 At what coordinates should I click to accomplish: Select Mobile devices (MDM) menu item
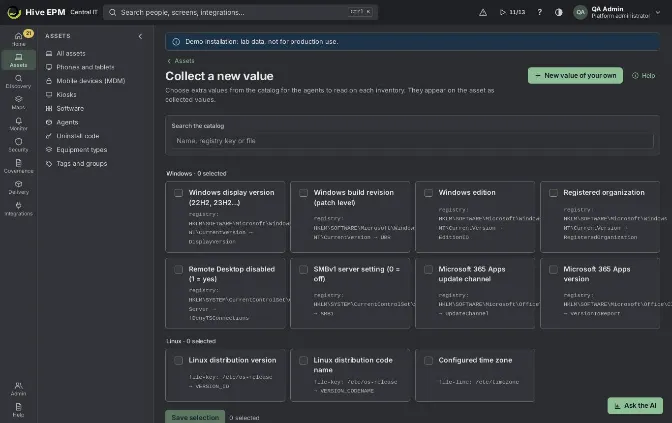tap(94, 81)
